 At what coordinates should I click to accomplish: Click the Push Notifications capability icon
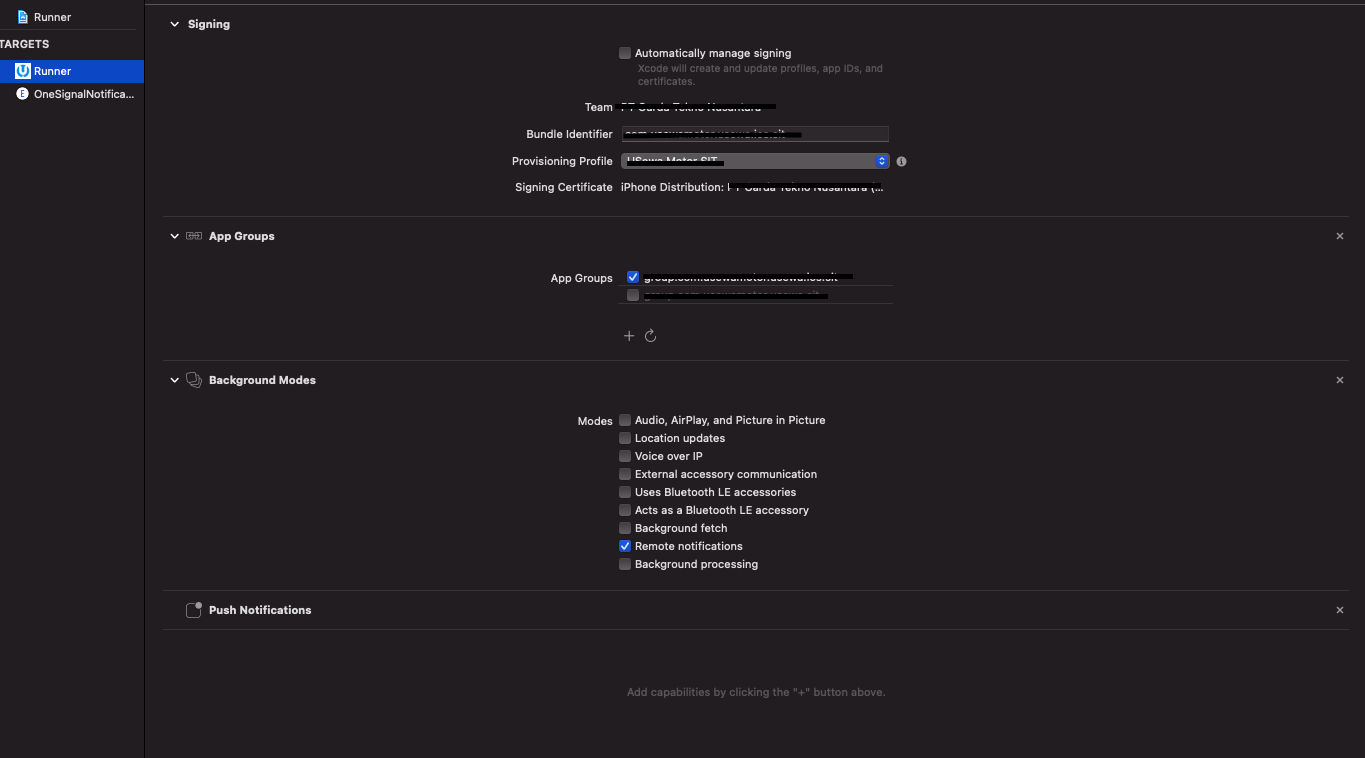[x=193, y=609]
